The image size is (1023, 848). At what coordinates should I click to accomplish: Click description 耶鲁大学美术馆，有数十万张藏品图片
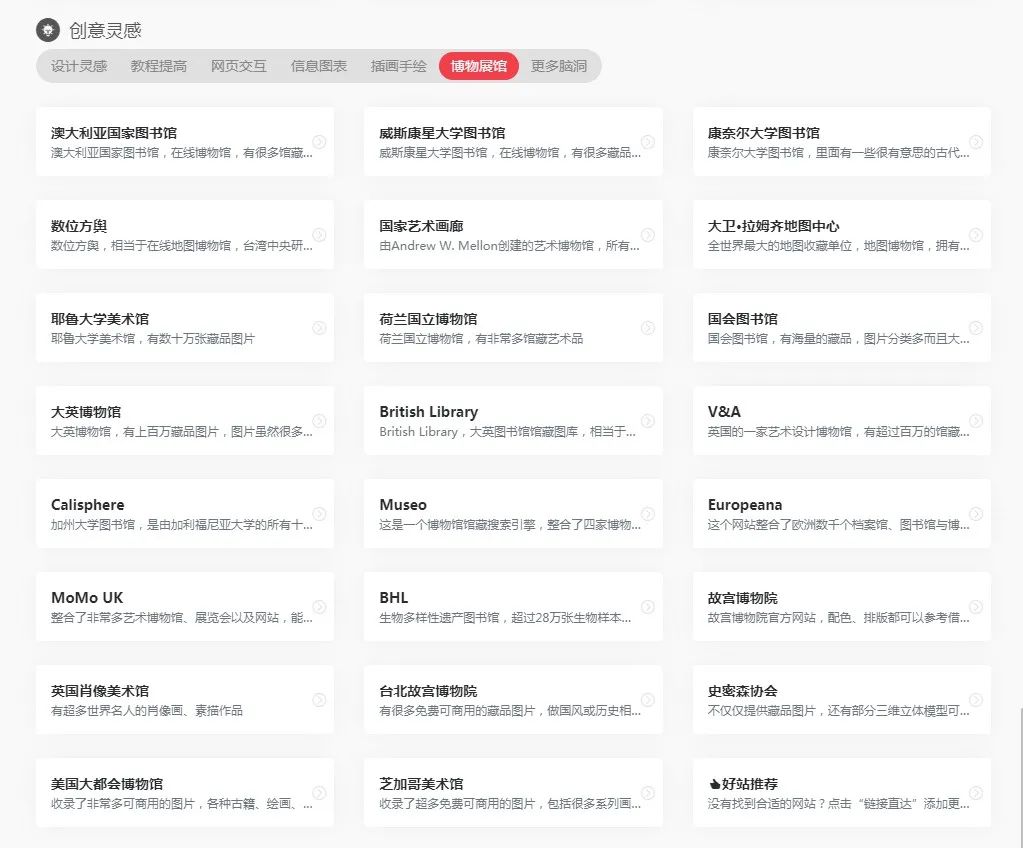(x=153, y=339)
